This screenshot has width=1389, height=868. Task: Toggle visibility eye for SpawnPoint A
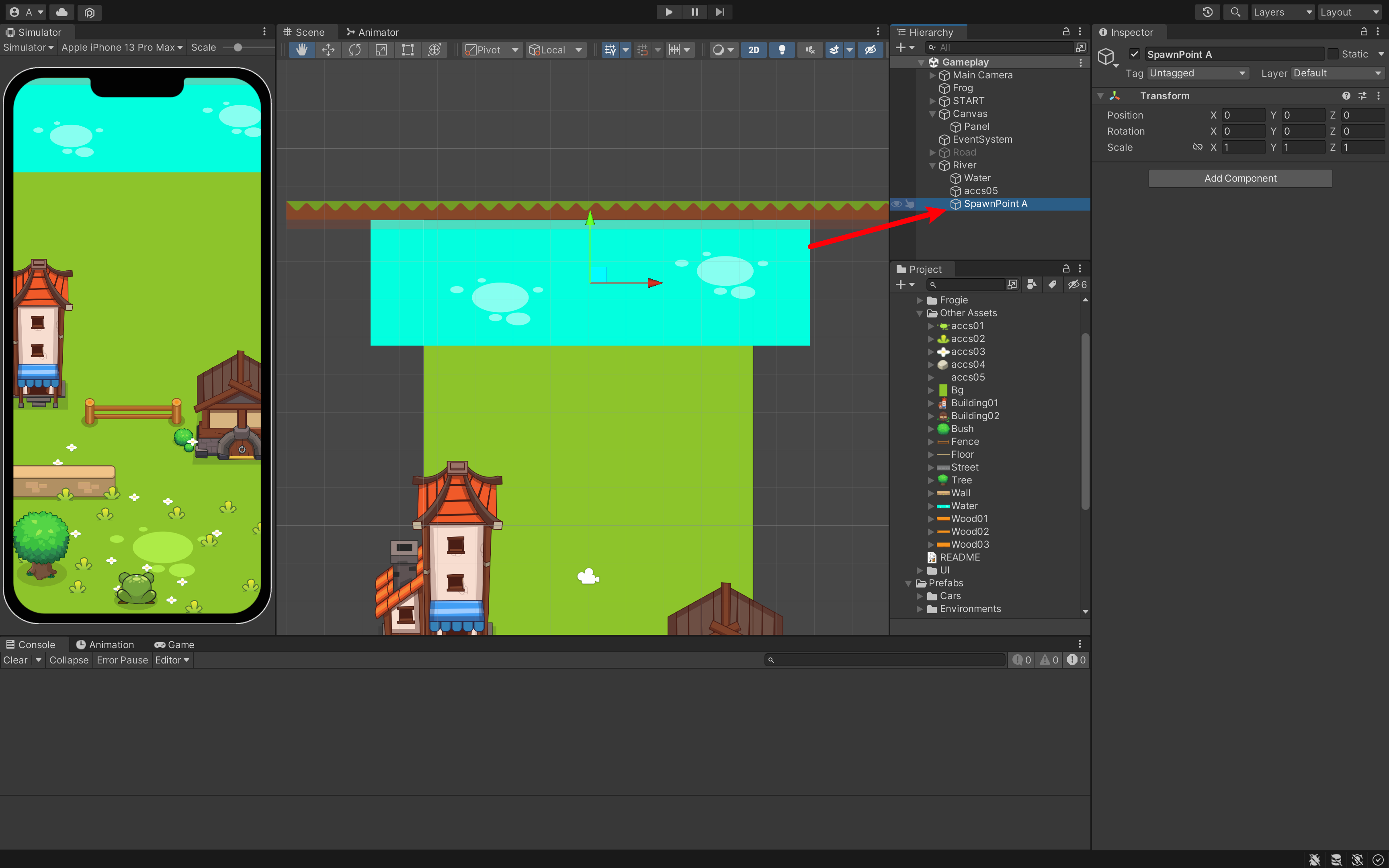pos(896,204)
